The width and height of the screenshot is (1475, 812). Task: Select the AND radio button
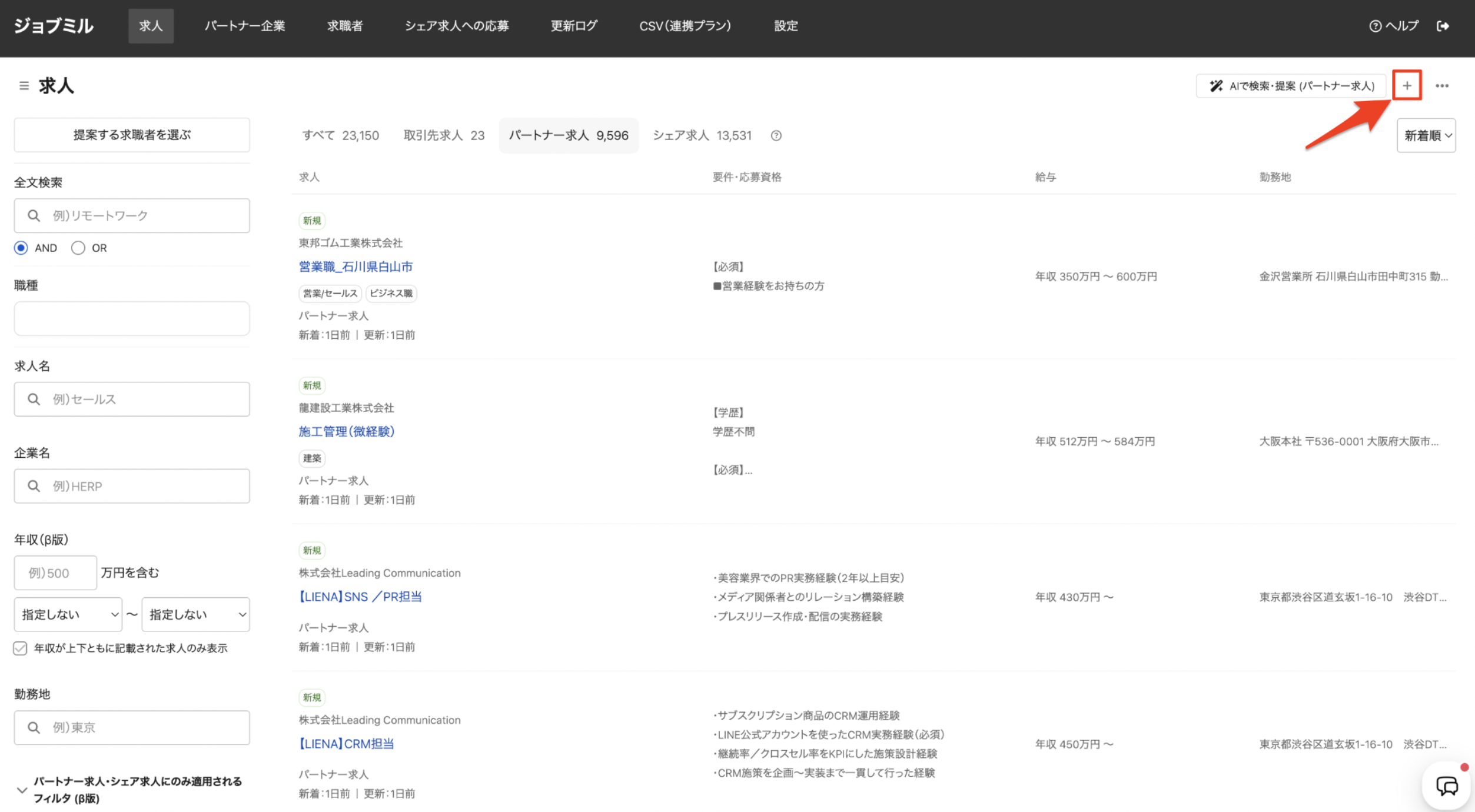click(x=21, y=248)
